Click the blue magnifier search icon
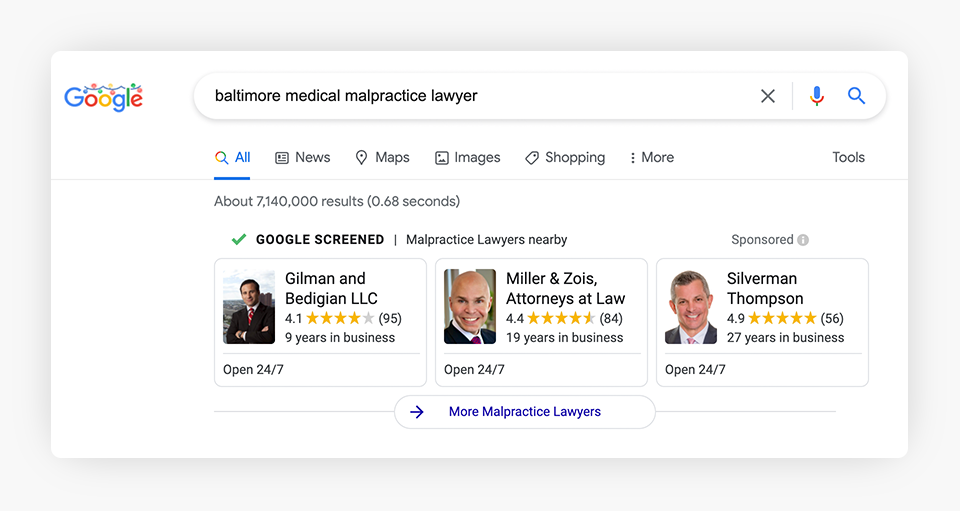Screen dimensions: 960x511 pyautogui.click(x=856, y=96)
